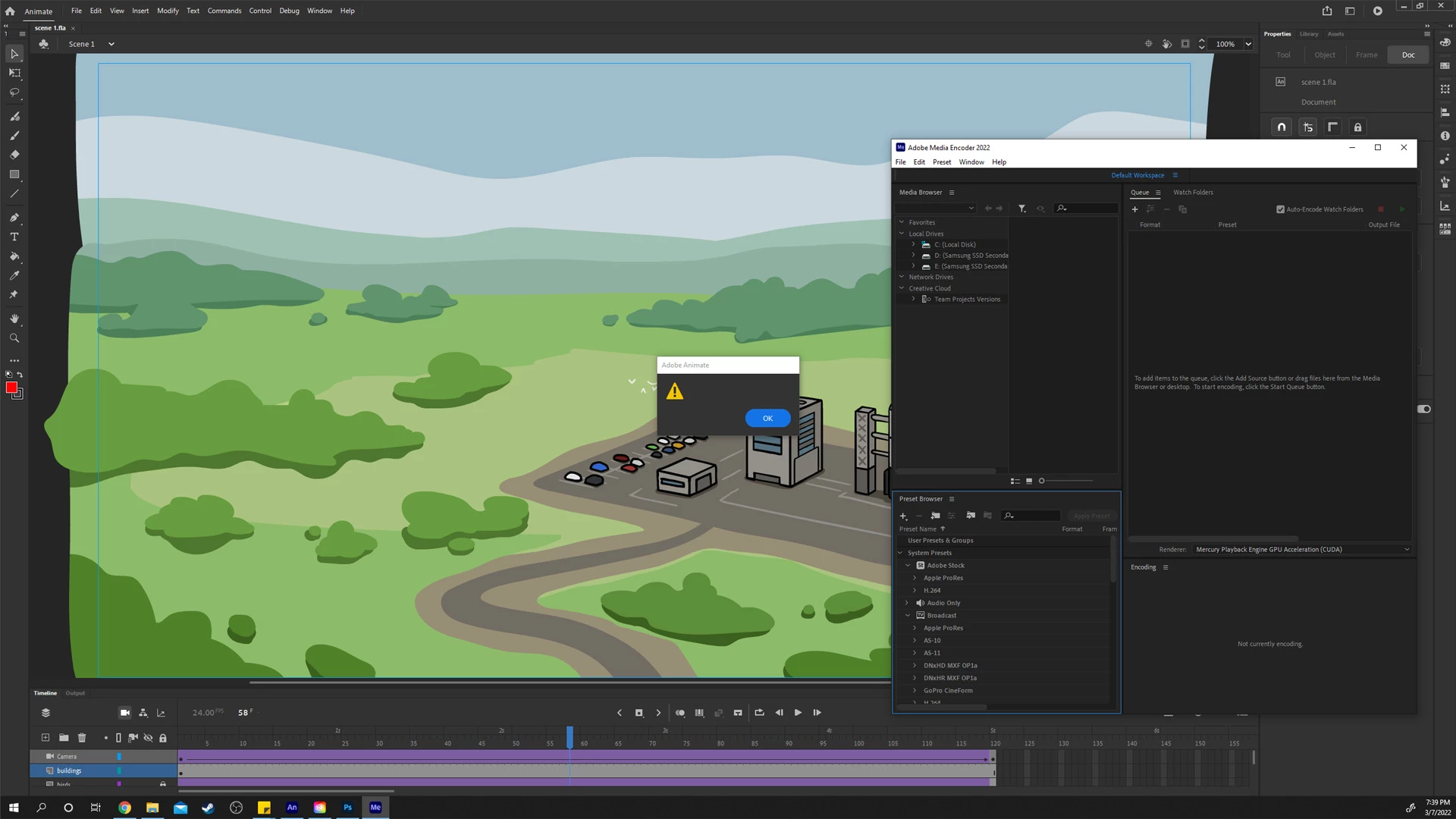
Task: Open the Renderer Mercury Playback dropdown
Action: [x=1301, y=550]
